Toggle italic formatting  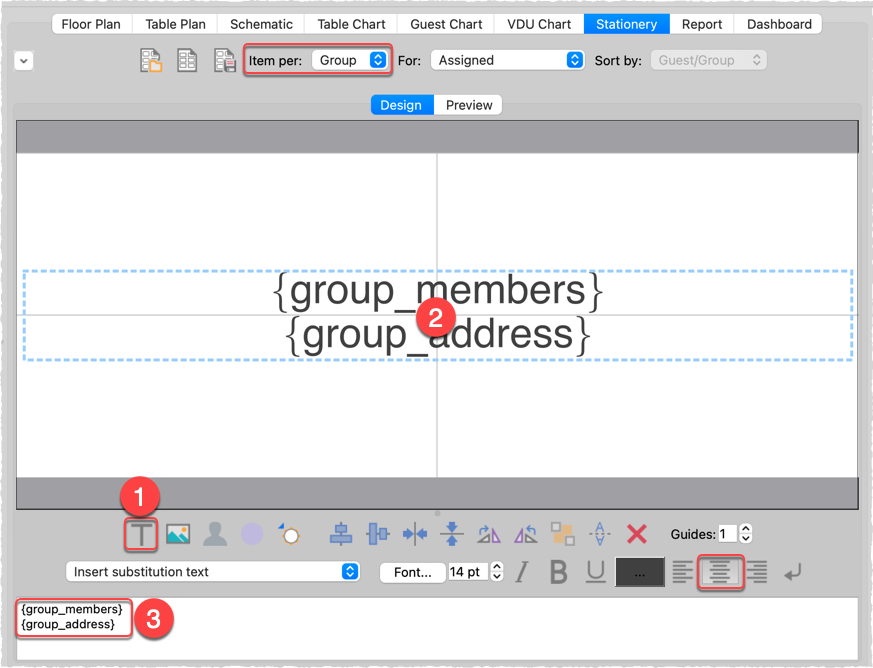point(521,571)
